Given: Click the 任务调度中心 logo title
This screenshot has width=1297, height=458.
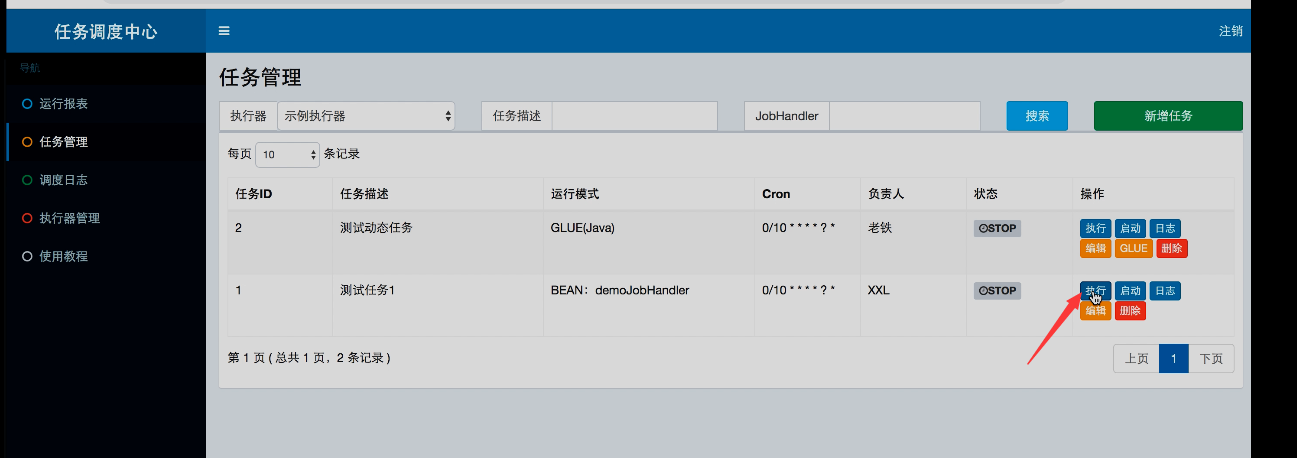Looking at the screenshot, I should tap(106, 31).
